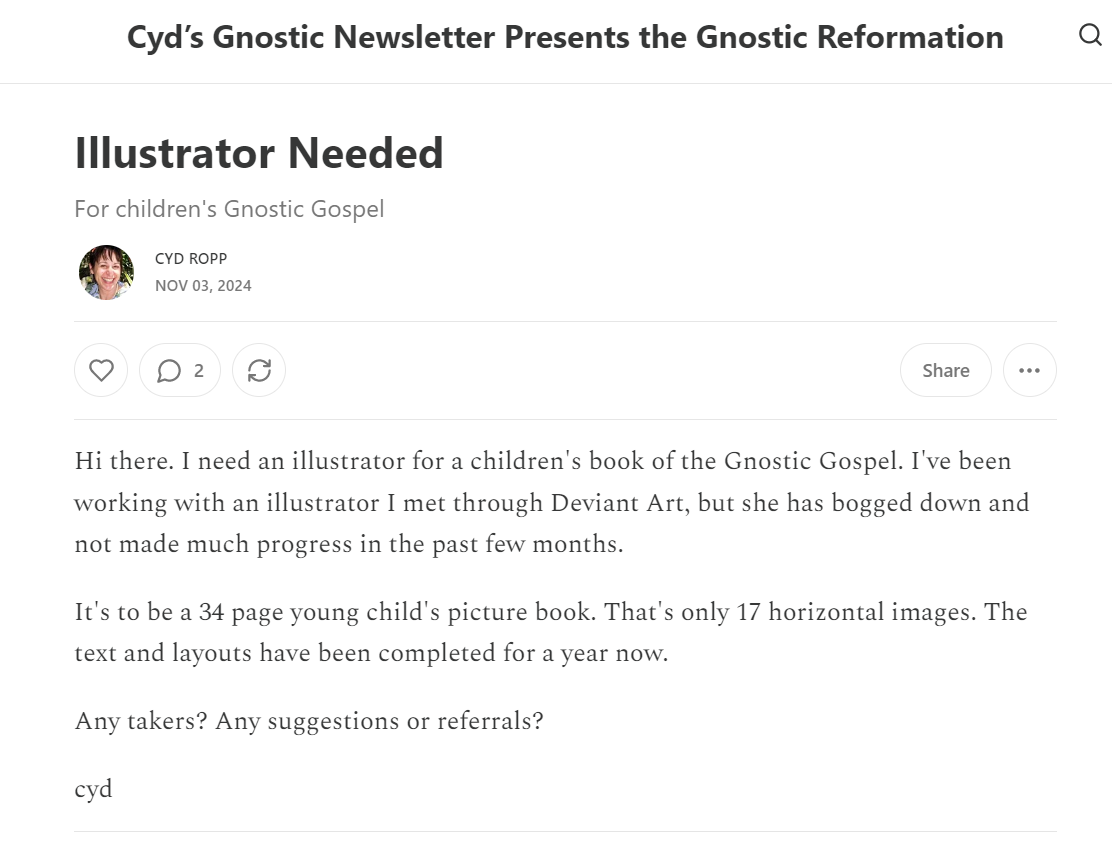The height and width of the screenshot is (845, 1112).
Task: Go to Cyd's Gnostic Newsletter home title
Action: 565,38
